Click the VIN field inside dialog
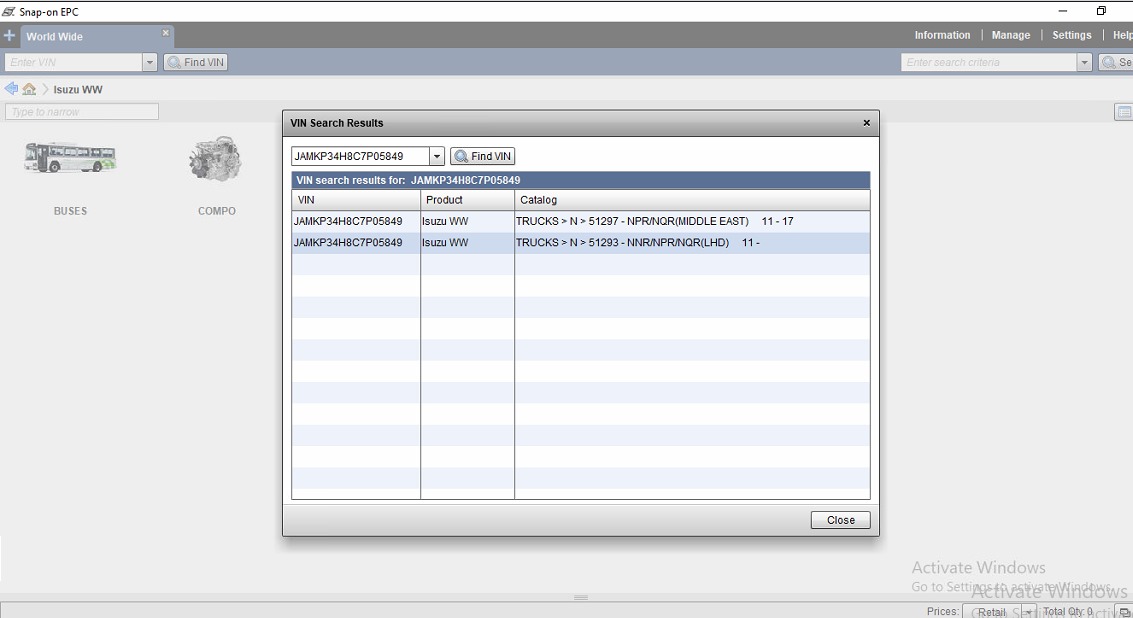This screenshot has width=1133, height=618. pyautogui.click(x=361, y=156)
